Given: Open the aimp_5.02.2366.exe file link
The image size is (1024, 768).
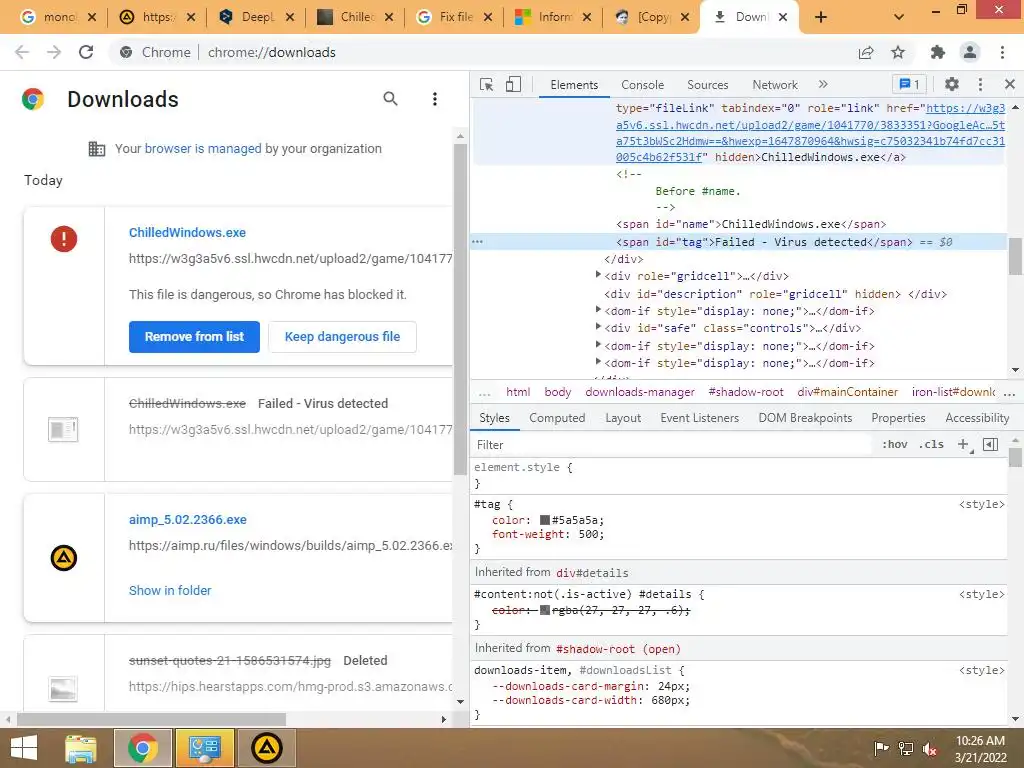Looking at the screenshot, I should [187, 520].
